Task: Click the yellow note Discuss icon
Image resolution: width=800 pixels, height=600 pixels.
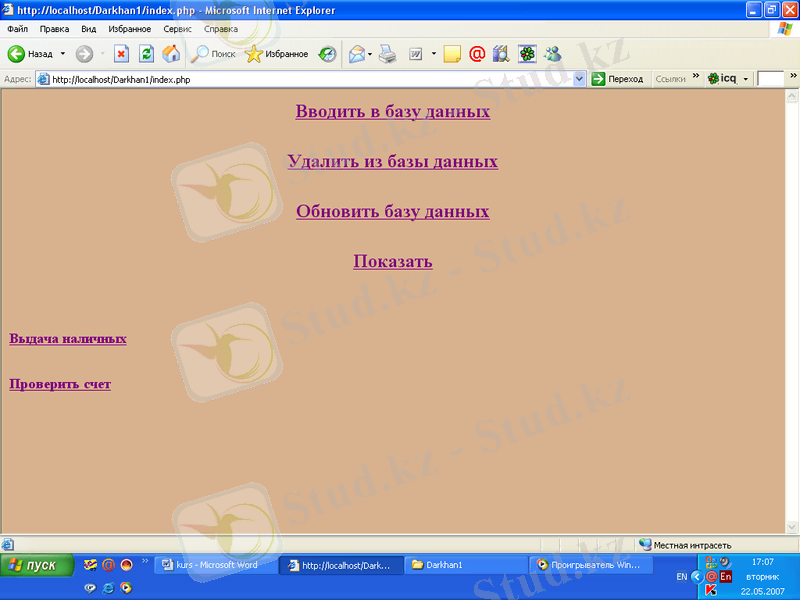Action: click(x=452, y=54)
